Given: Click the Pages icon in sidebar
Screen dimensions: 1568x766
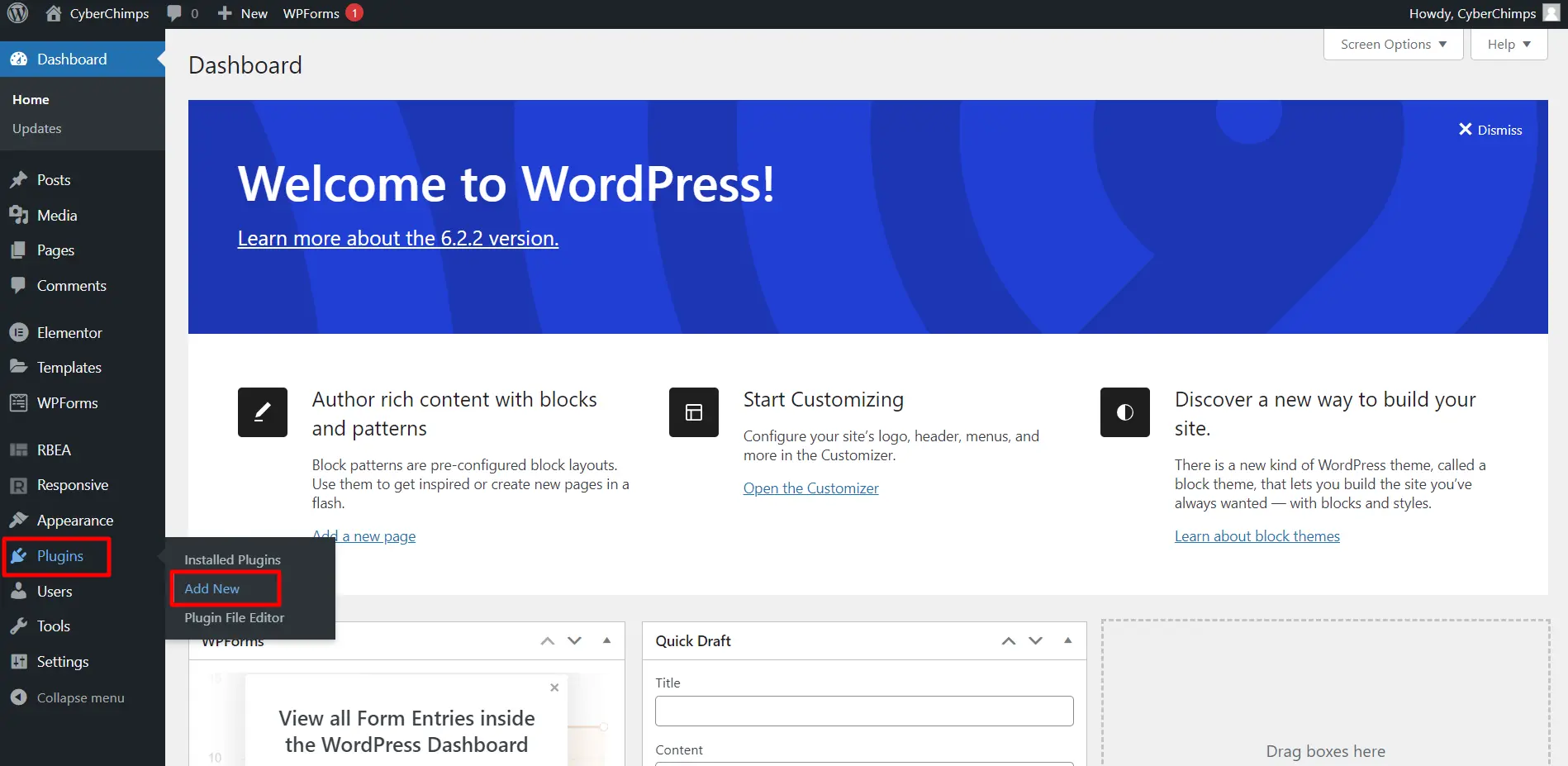Looking at the screenshot, I should pos(19,250).
